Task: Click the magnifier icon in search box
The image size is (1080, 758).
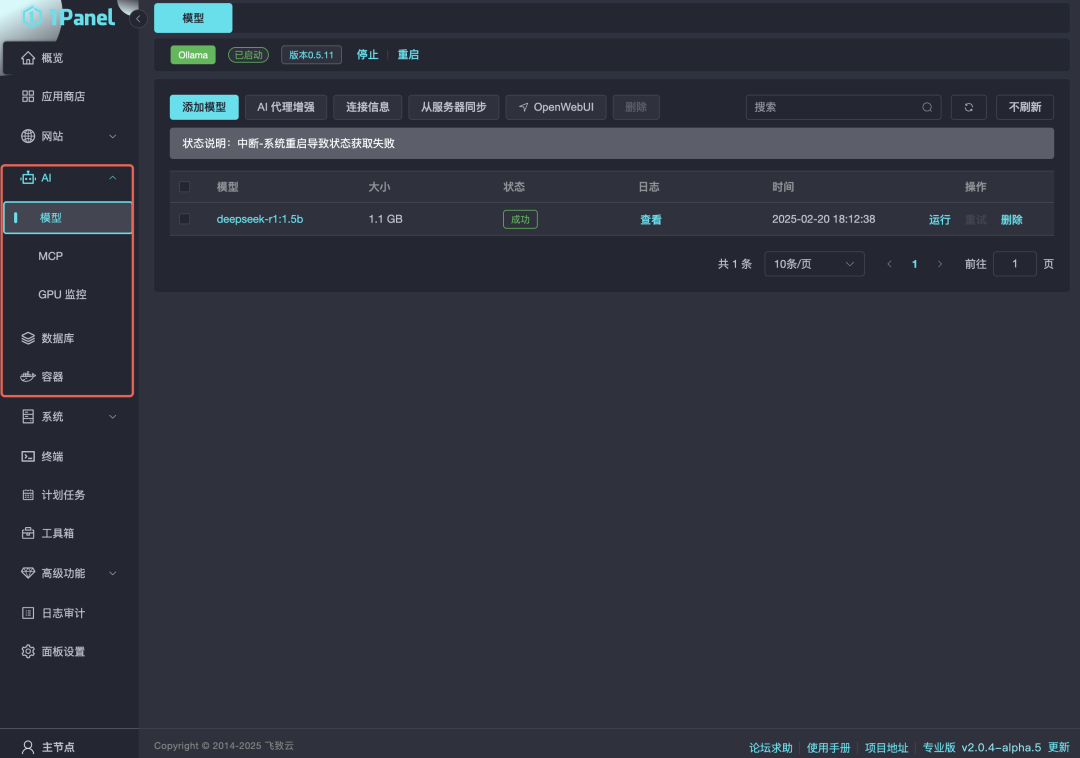Action: tap(927, 107)
